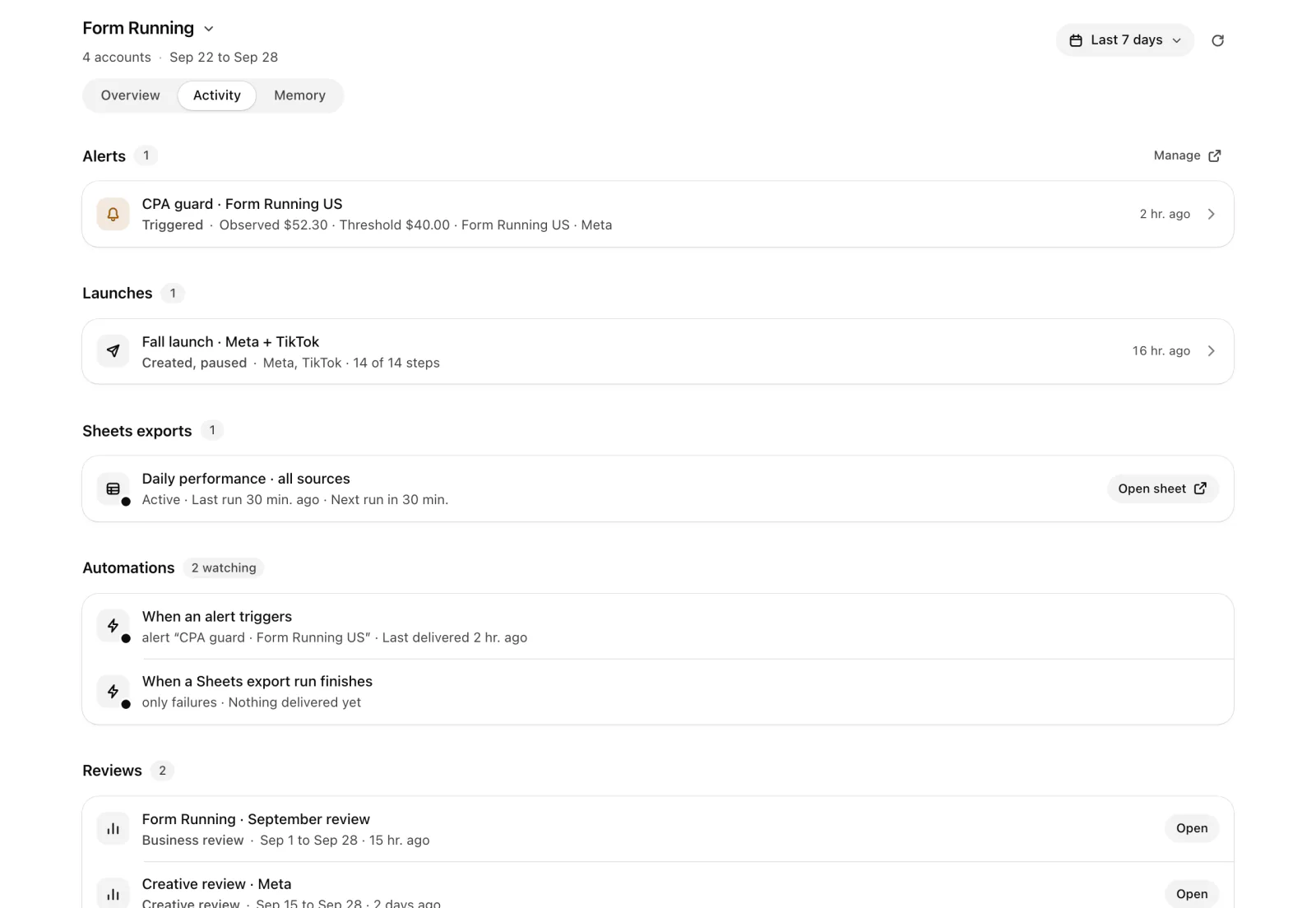Image resolution: width=1316 pixels, height=908 pixels.
Task: Click the Open sheet button
Action: (1162, 489)
